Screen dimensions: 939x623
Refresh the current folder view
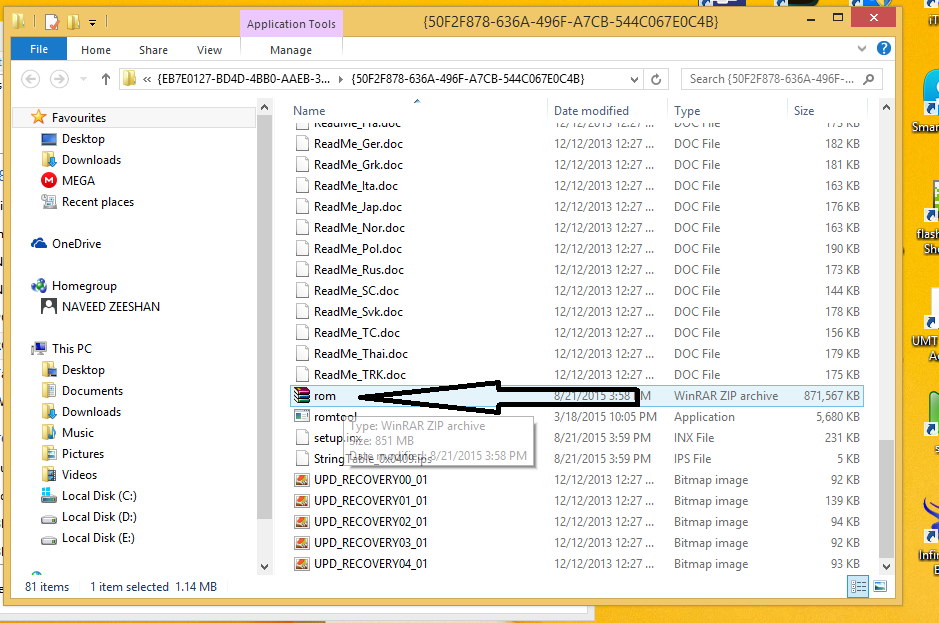pos(656,79)
